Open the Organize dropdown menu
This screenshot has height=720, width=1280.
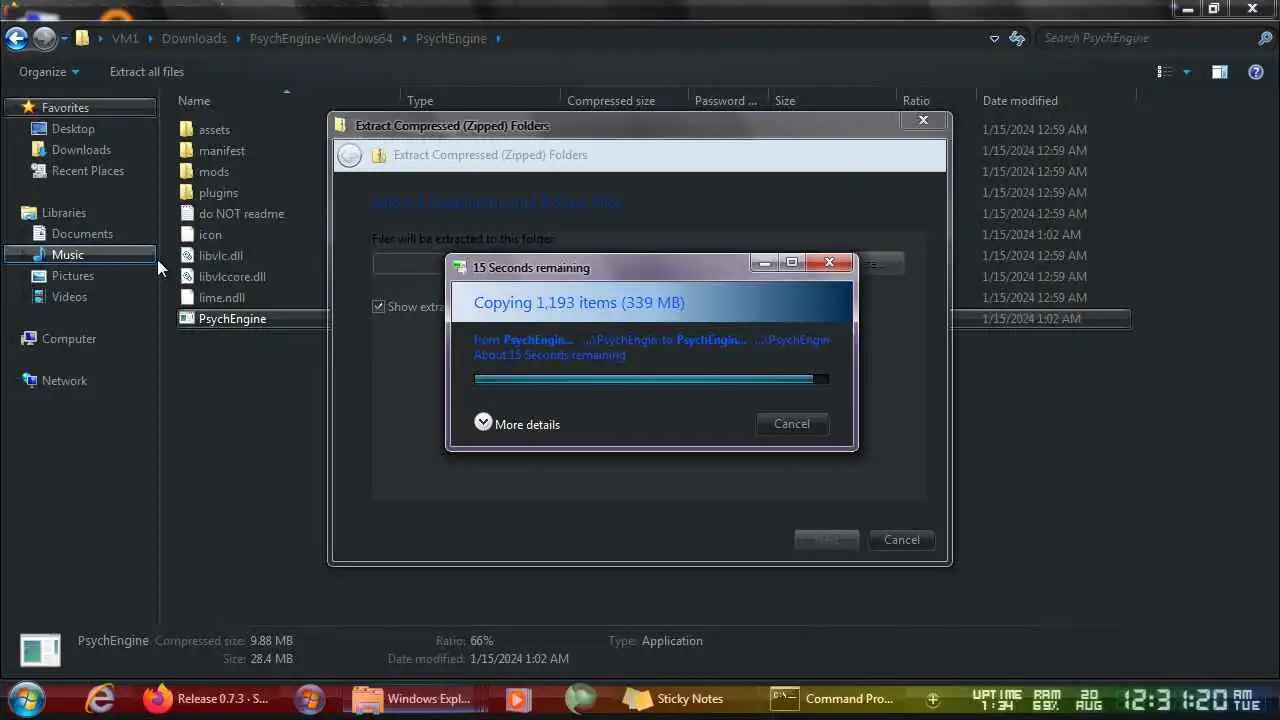(49, 72)
